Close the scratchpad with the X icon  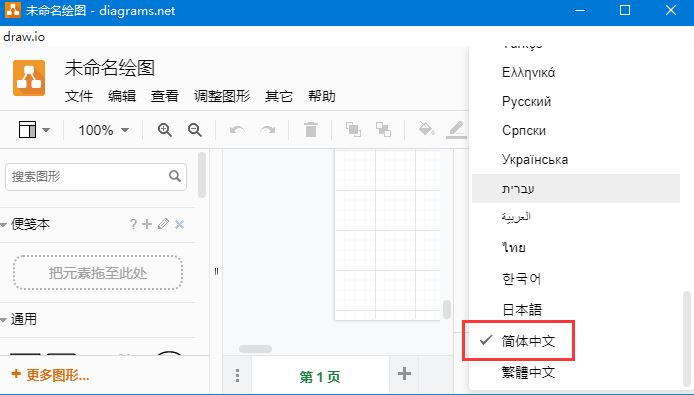click(179, 225)
